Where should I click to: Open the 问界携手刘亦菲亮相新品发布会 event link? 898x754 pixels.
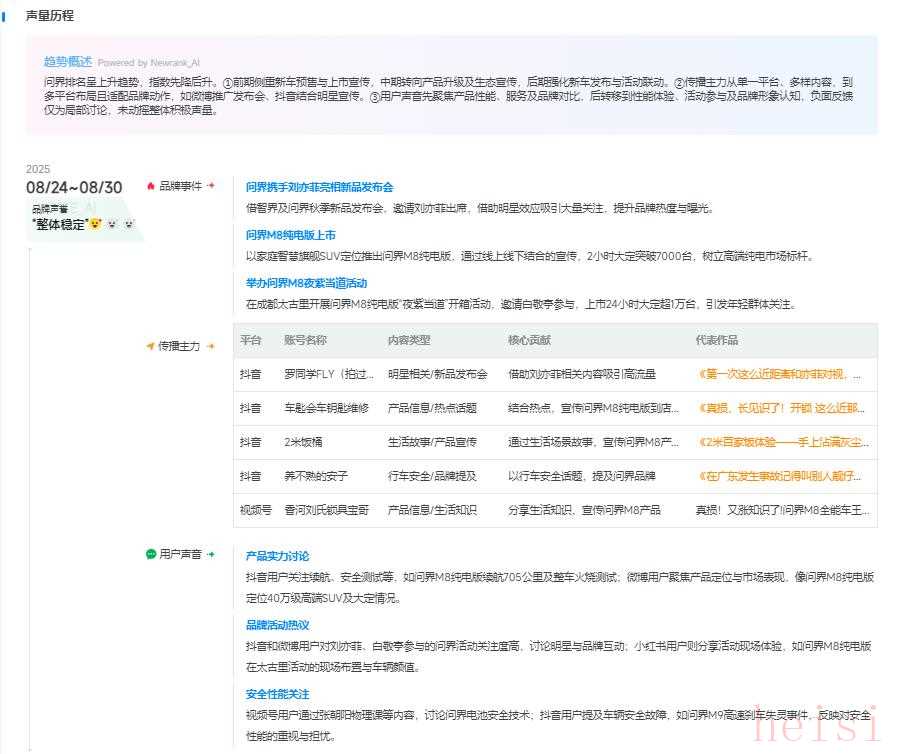[320, 187]
